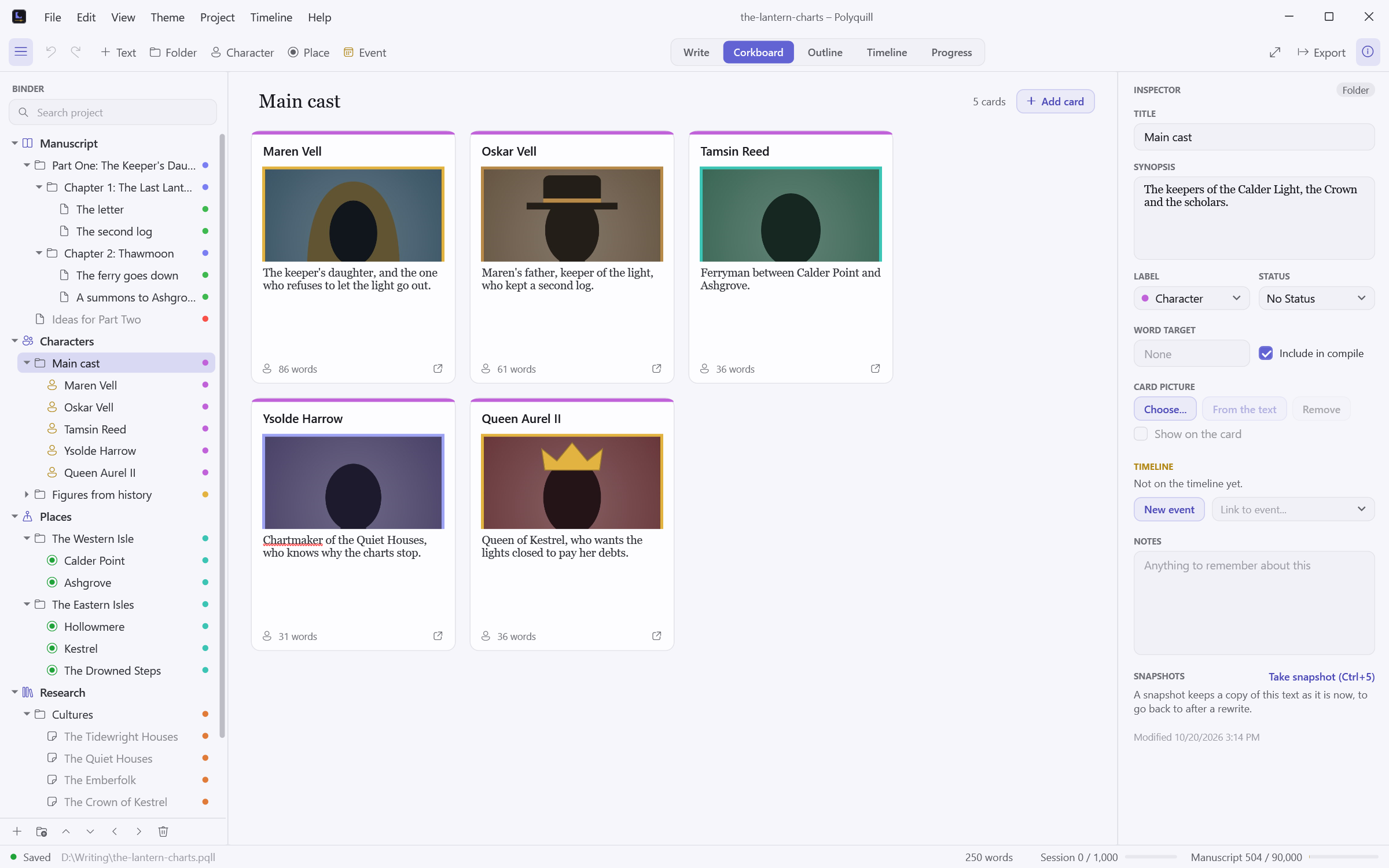Switch to the Progress view tab
This screenshot has height=868, width=1389.
[951, 52]
